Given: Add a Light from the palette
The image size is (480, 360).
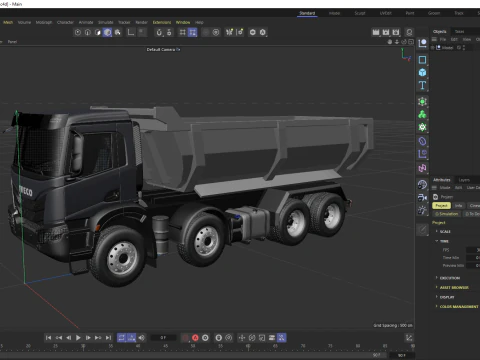Looking at the screenshot, I should 422,210.
